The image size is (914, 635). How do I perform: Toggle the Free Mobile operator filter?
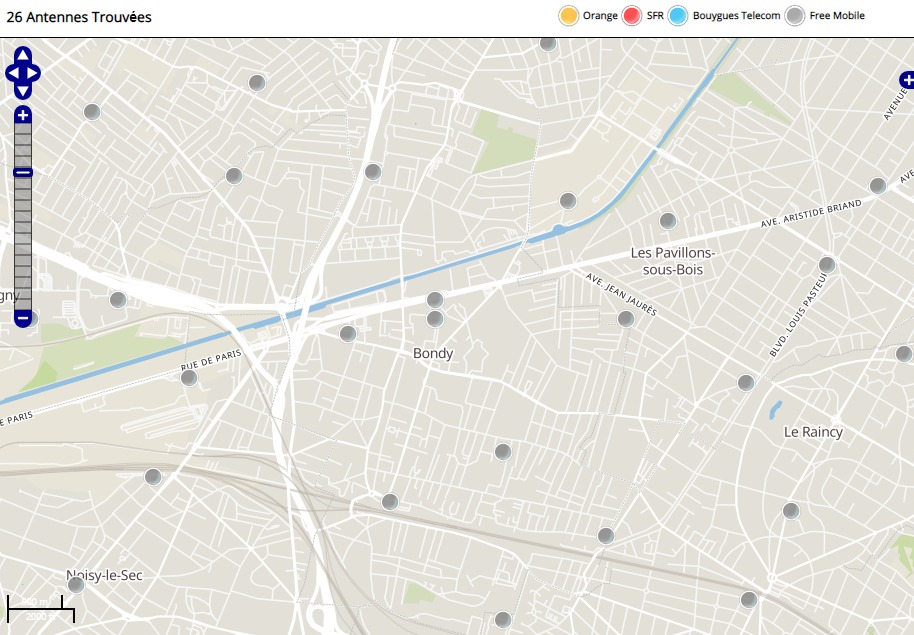pos(795,16)
